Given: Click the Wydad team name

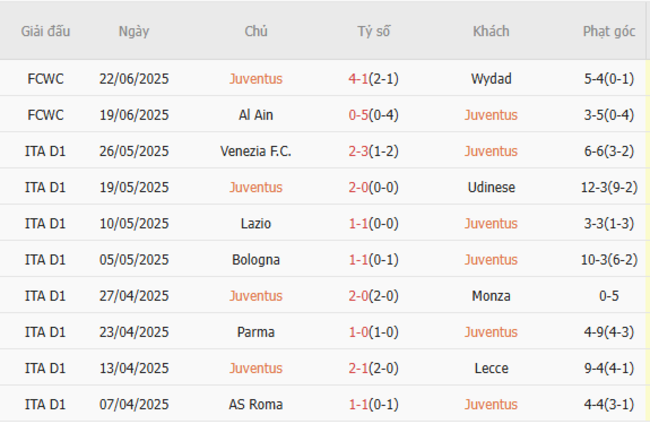Looking at the screenshot, I should pos(491,79).
